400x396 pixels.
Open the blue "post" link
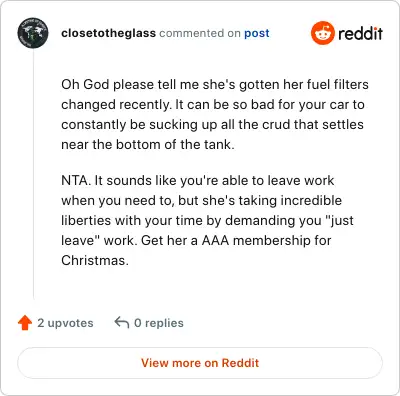click(x=257, y=33)
